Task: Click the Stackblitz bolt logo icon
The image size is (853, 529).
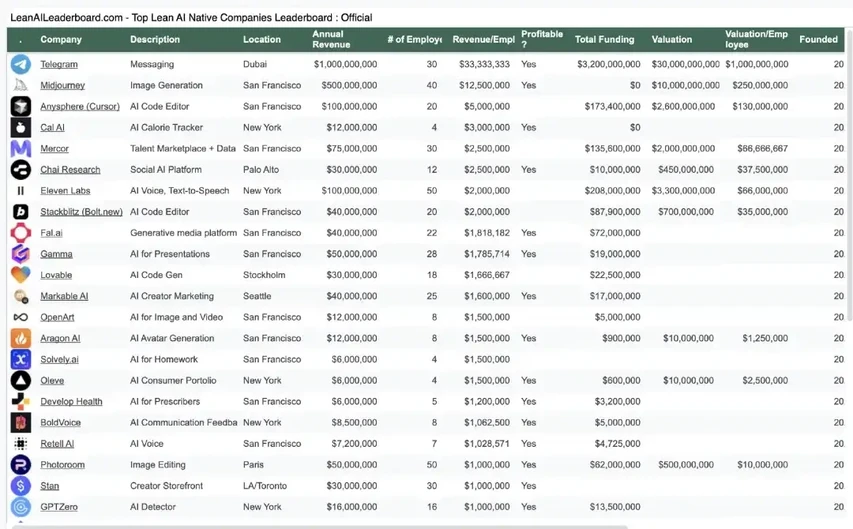Action: click(21, 212)
